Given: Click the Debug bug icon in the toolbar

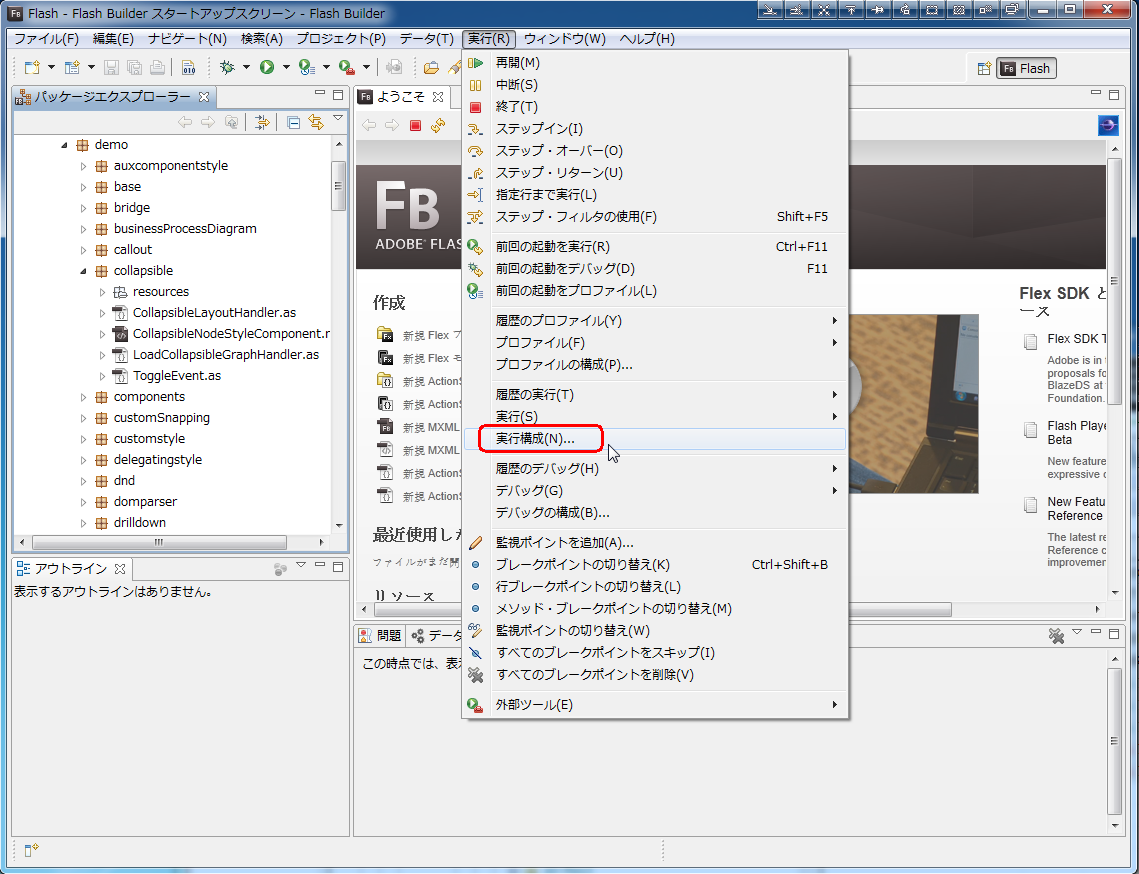Looking at the screenshot, I should pos(227,68).
